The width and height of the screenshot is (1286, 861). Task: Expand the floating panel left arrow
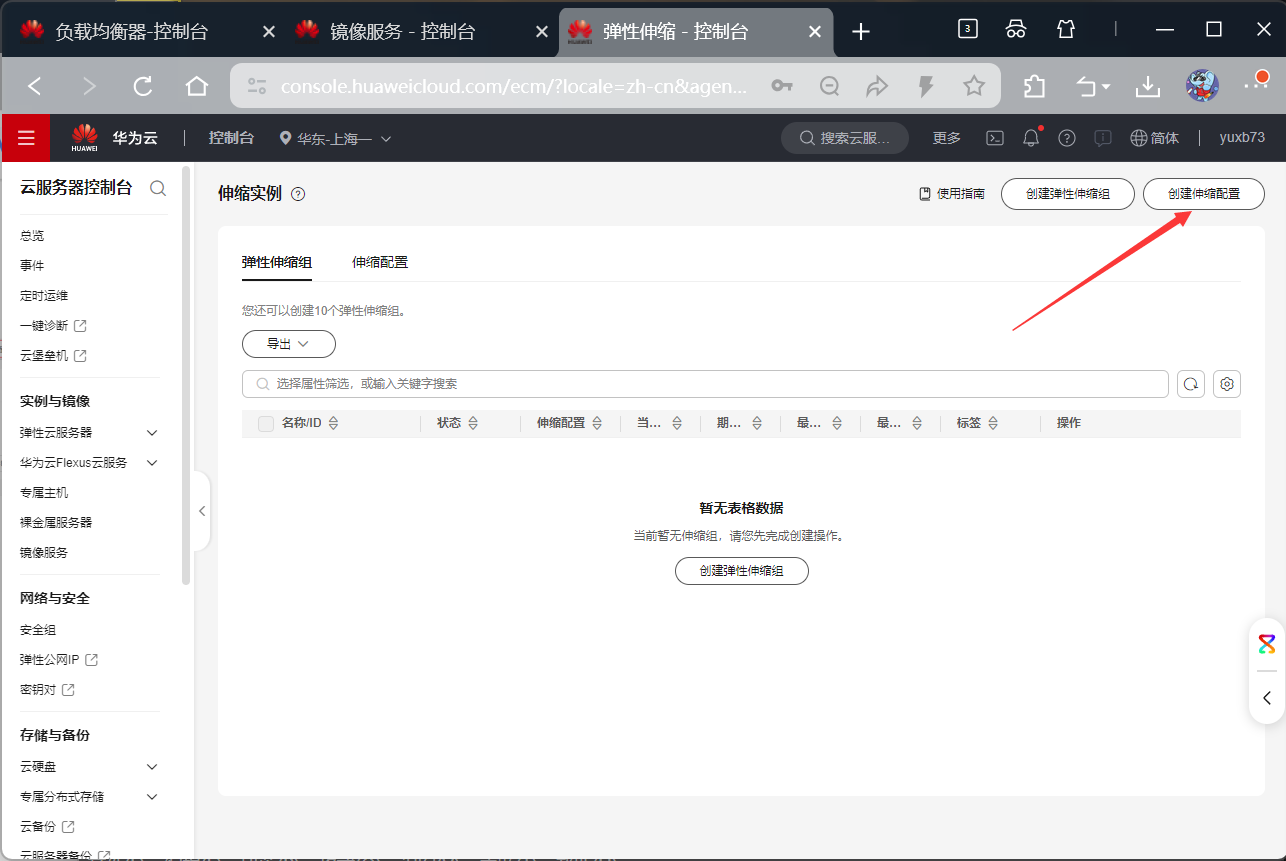(x=1267, y=698)
